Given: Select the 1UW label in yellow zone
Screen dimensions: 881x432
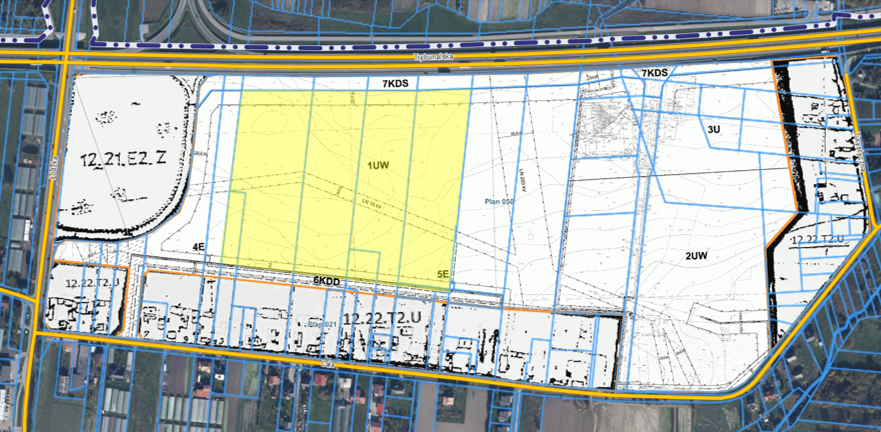Looking at the screenshot, I should pos(378,165).
